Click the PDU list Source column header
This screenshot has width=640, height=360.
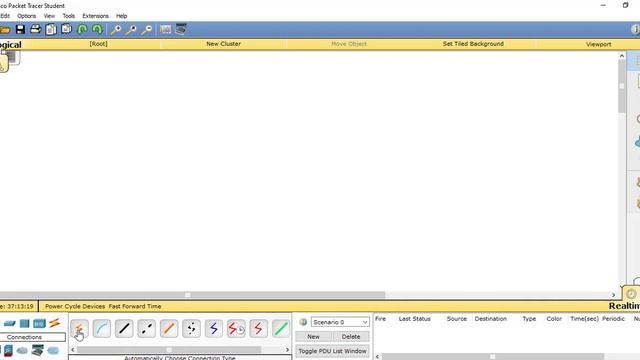pos(456,319)
